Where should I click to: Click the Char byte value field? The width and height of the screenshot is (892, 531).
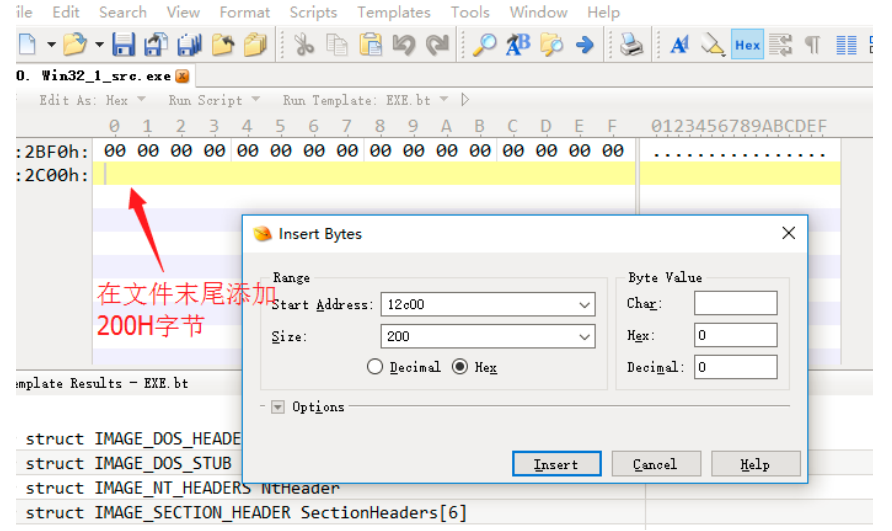coord(736,303)
